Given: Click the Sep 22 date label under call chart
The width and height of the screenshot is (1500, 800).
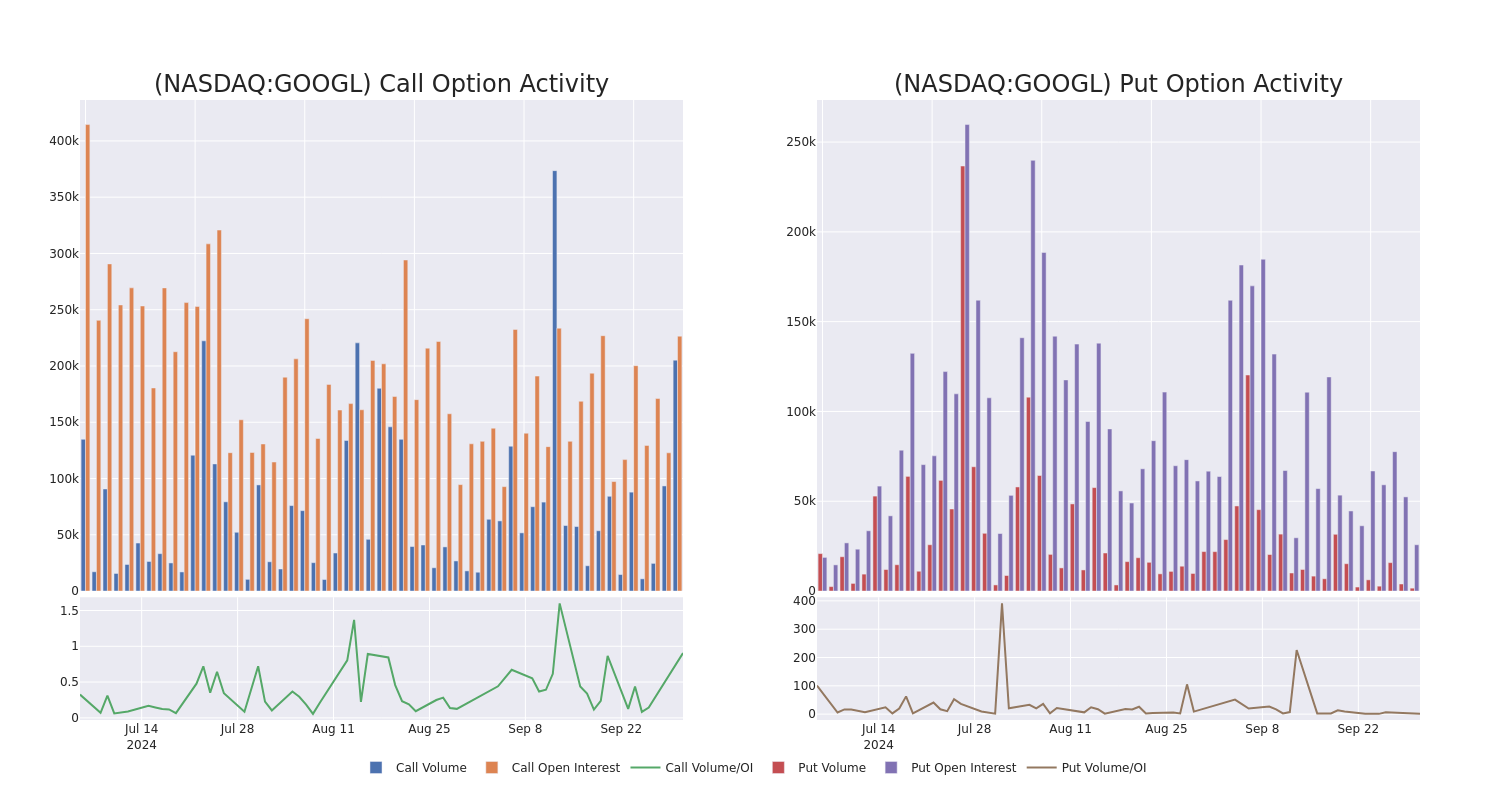Looking at the screenshot, I should (621, 729).
